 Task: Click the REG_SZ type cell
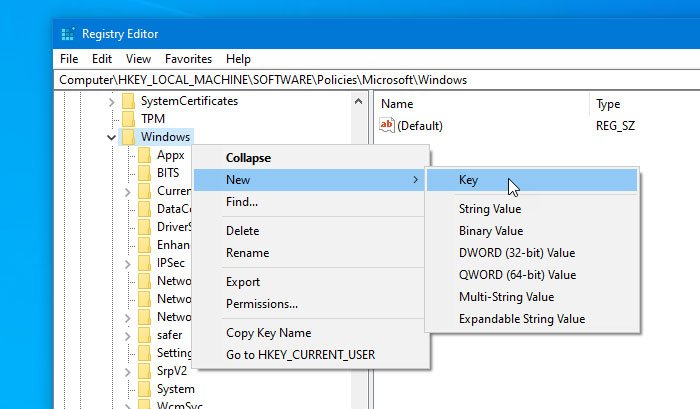[615, 126]
